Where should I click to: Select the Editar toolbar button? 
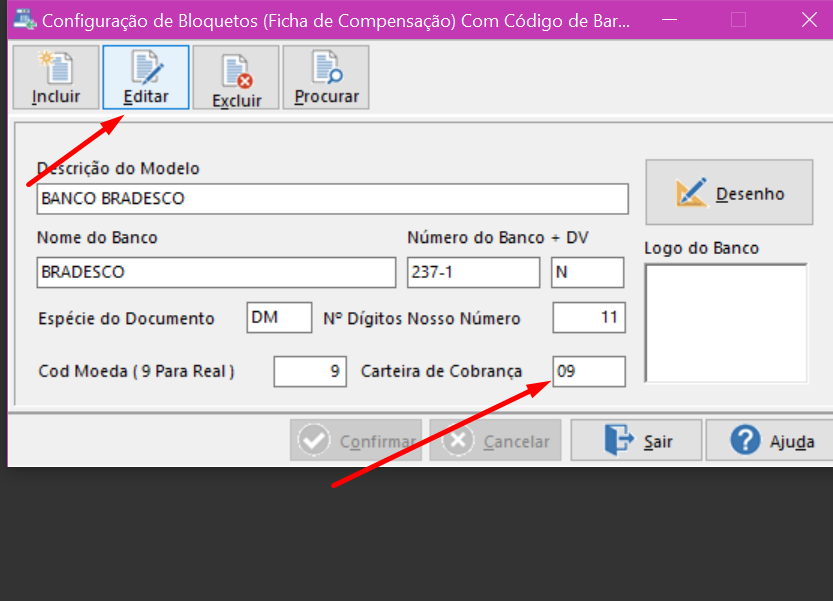146,78
